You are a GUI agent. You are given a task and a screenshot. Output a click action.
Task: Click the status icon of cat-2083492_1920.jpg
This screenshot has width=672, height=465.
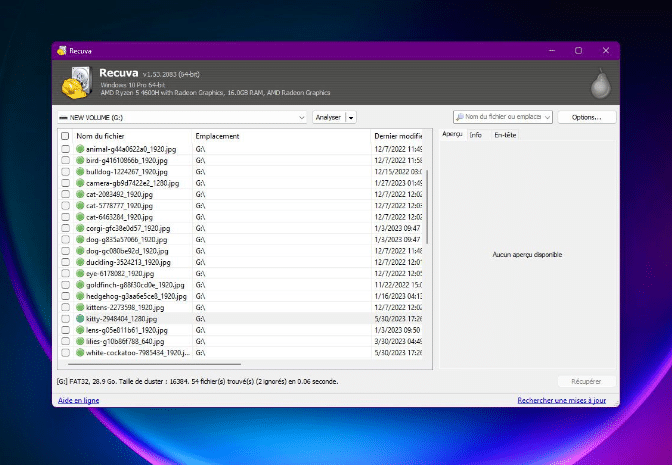coord(80,194)
